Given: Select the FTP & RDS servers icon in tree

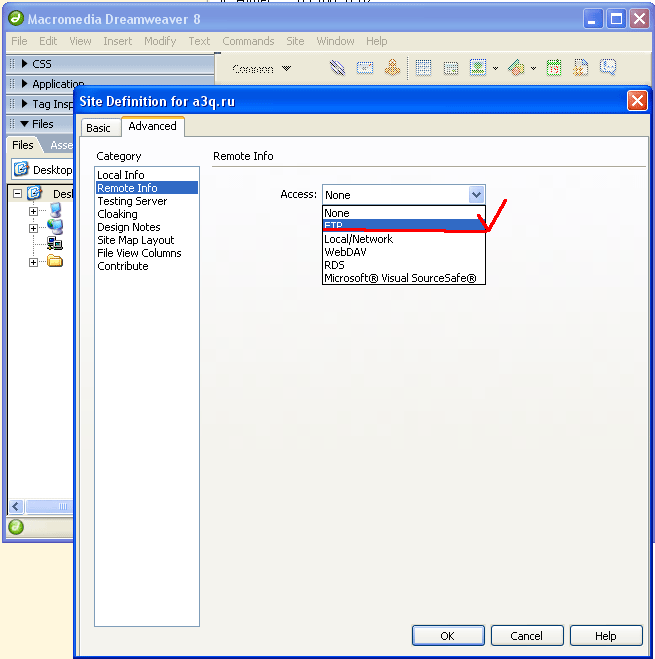Looking at the screenshot, I should pos(55,243).
